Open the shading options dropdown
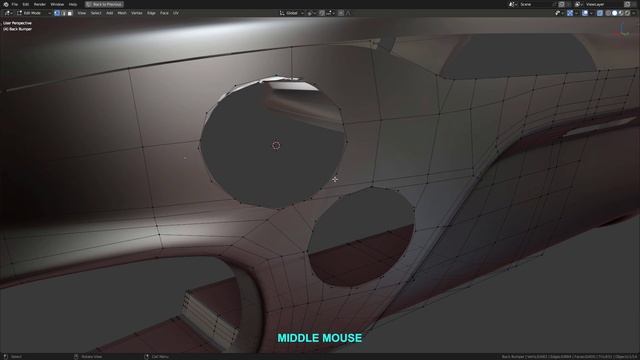The height and width of the screenshot is (360, 640). pyautogui.click(x=634, y=13)
